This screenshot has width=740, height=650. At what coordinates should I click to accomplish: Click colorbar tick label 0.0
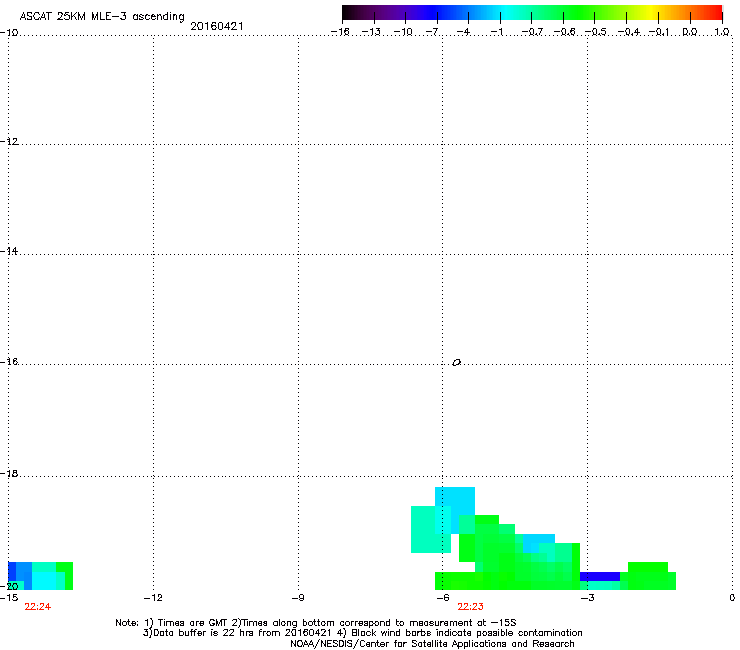tap(690, 32)
